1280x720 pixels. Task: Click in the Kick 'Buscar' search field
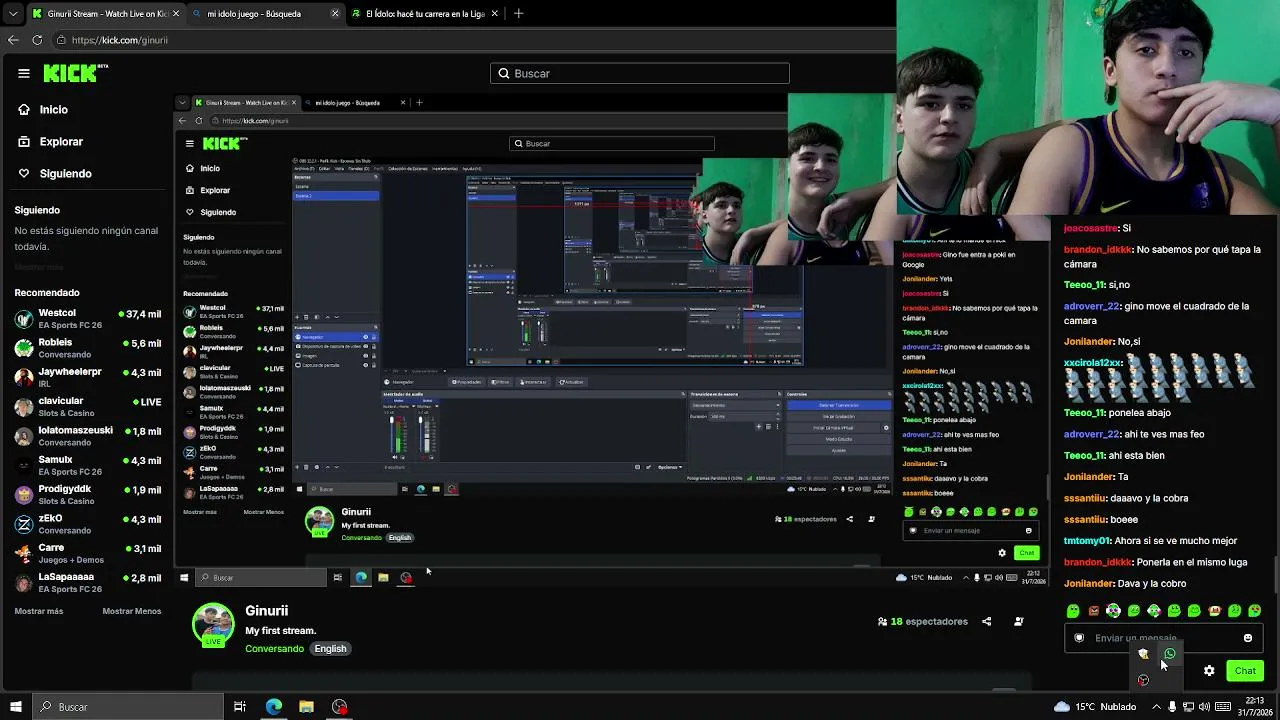pos(640,73)
